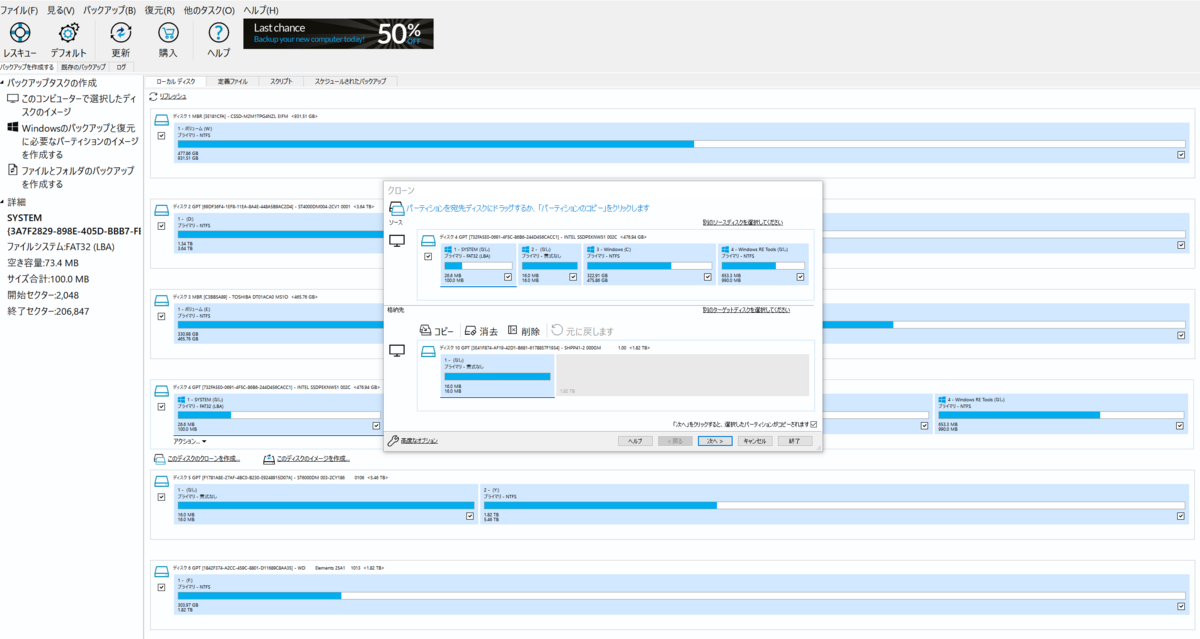This screenshot has width=1200, height=639.
Task: Click the デフォルト gear toolbar icon
Action: pyautogui.click(x=68, y=33)
